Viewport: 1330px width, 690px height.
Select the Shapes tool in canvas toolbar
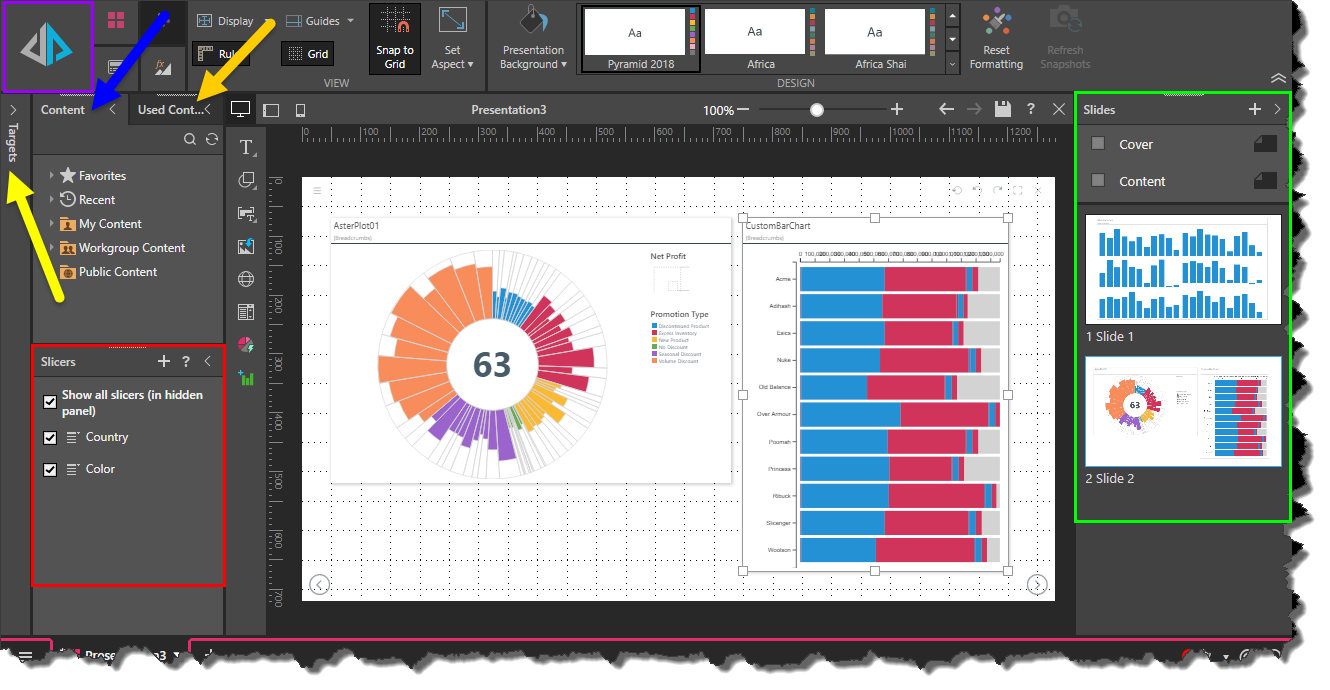pos(246,180)
